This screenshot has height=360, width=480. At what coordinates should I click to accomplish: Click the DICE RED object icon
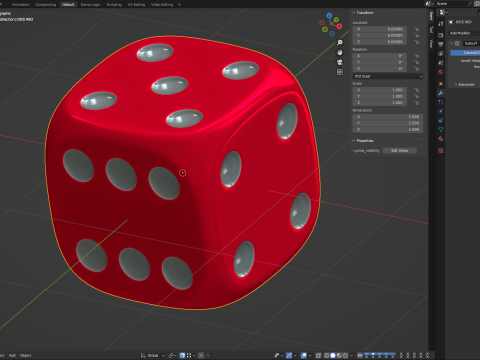451,22
